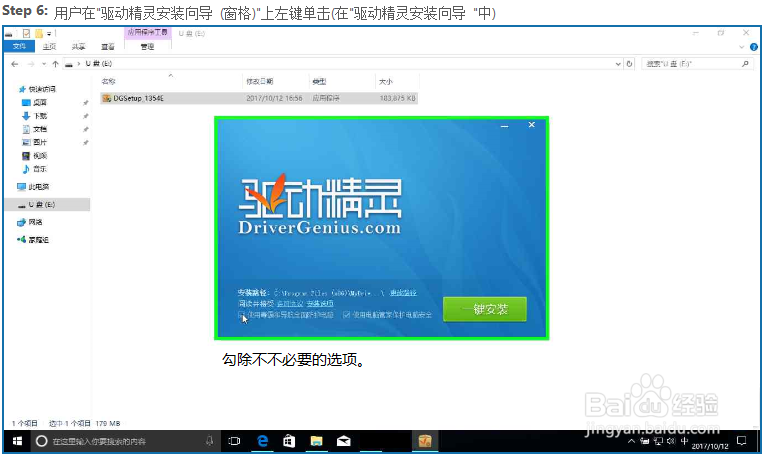This screenshot has height=455, width=762.
Task: Open the taskbar clock showing 2017/10/12
Action: [710, 446]
